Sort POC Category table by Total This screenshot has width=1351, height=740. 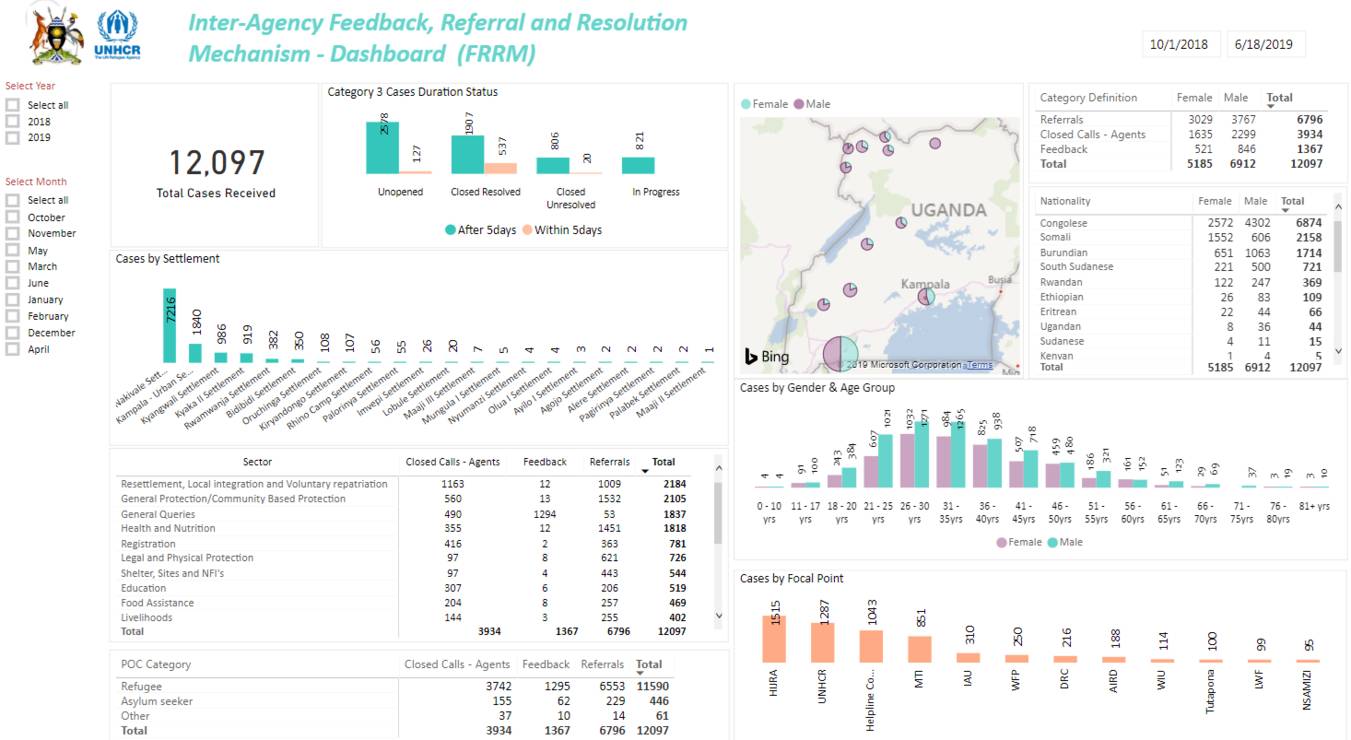tap(649, 664)
